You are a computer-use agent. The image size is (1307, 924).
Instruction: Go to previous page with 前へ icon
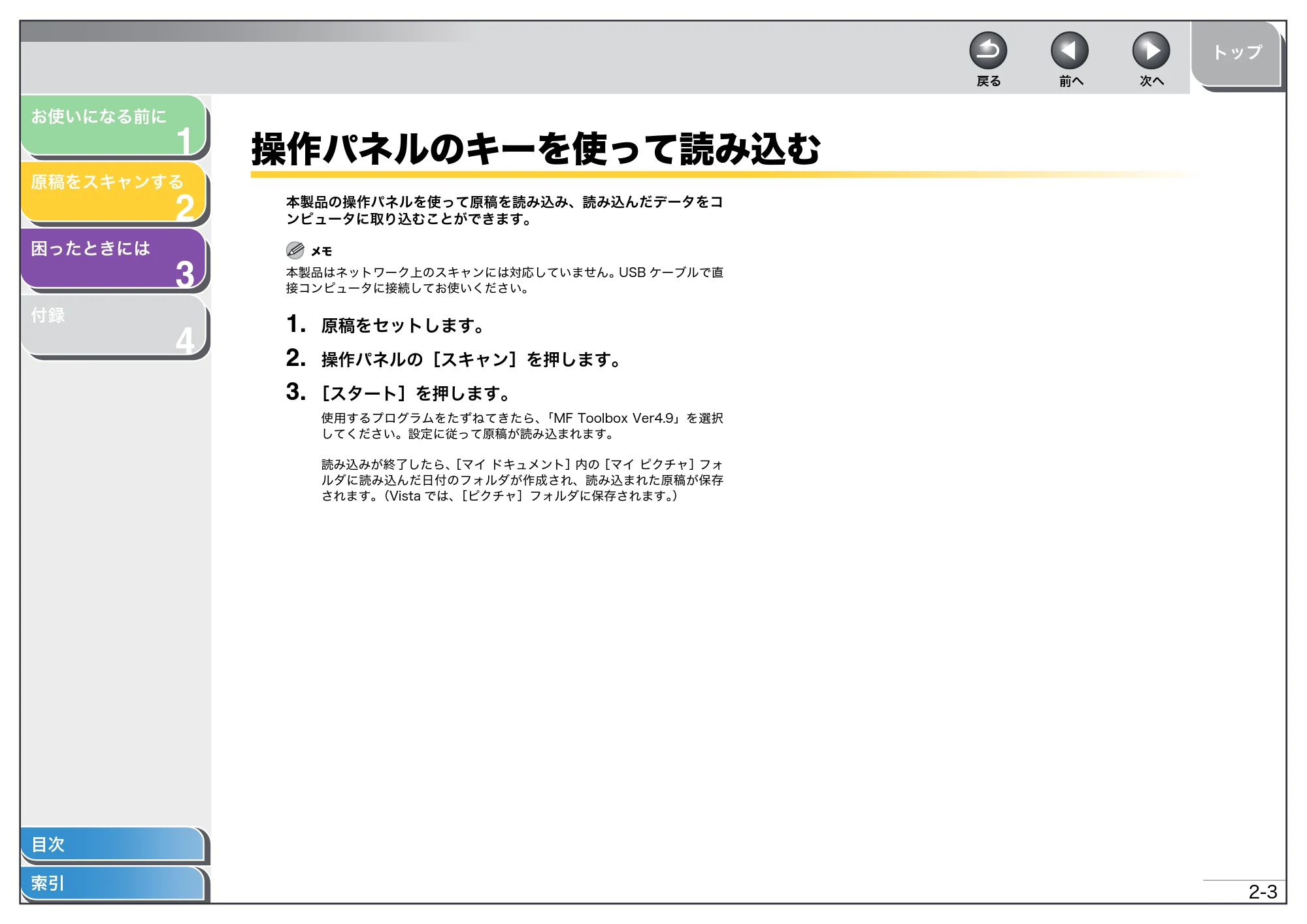[1069, 50]
